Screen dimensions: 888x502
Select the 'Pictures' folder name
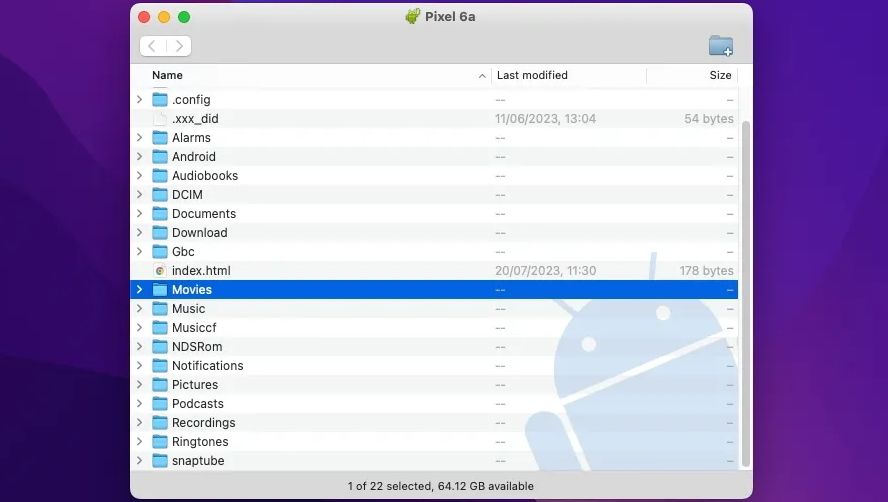(195, 385)
